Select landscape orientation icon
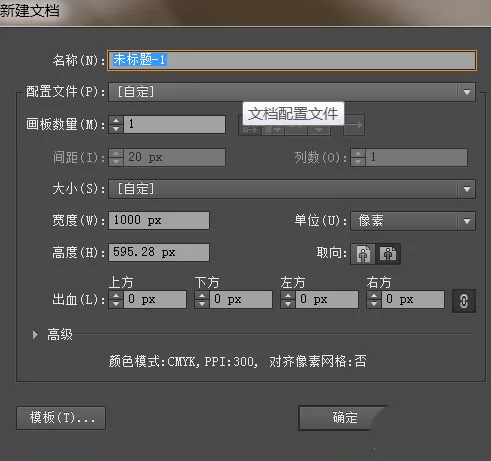 tap(388, 254)
